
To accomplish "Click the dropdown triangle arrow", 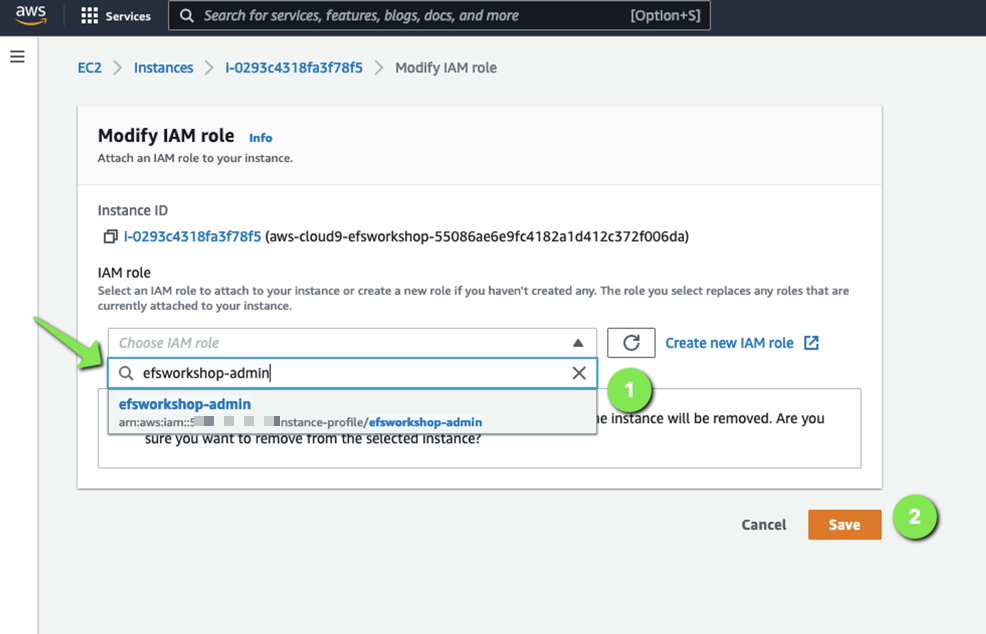I will click(x=578, y=343).
